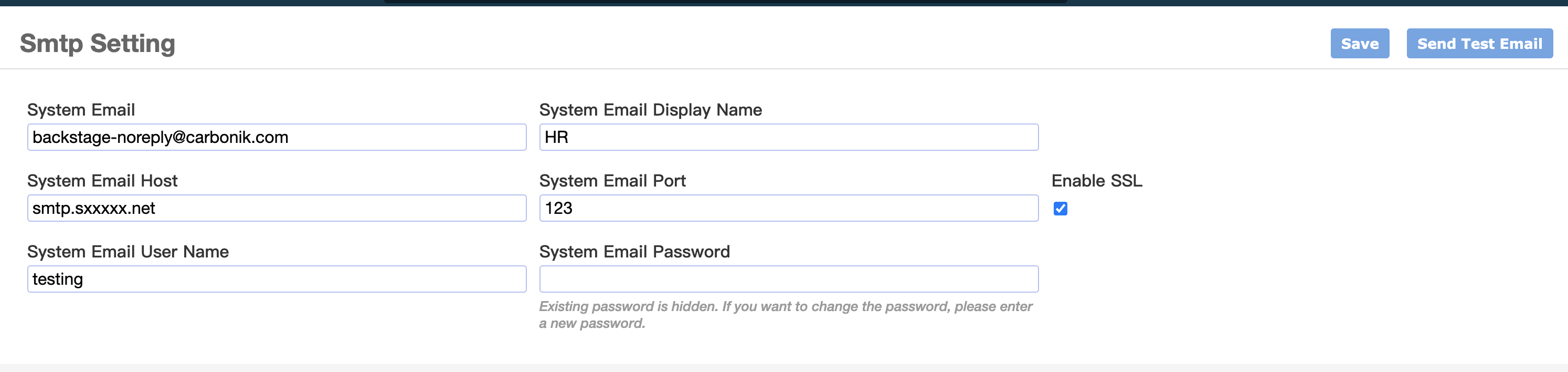Click the System Email Port label
This screenshot has height=372, width=1568.
coord(612,181)
